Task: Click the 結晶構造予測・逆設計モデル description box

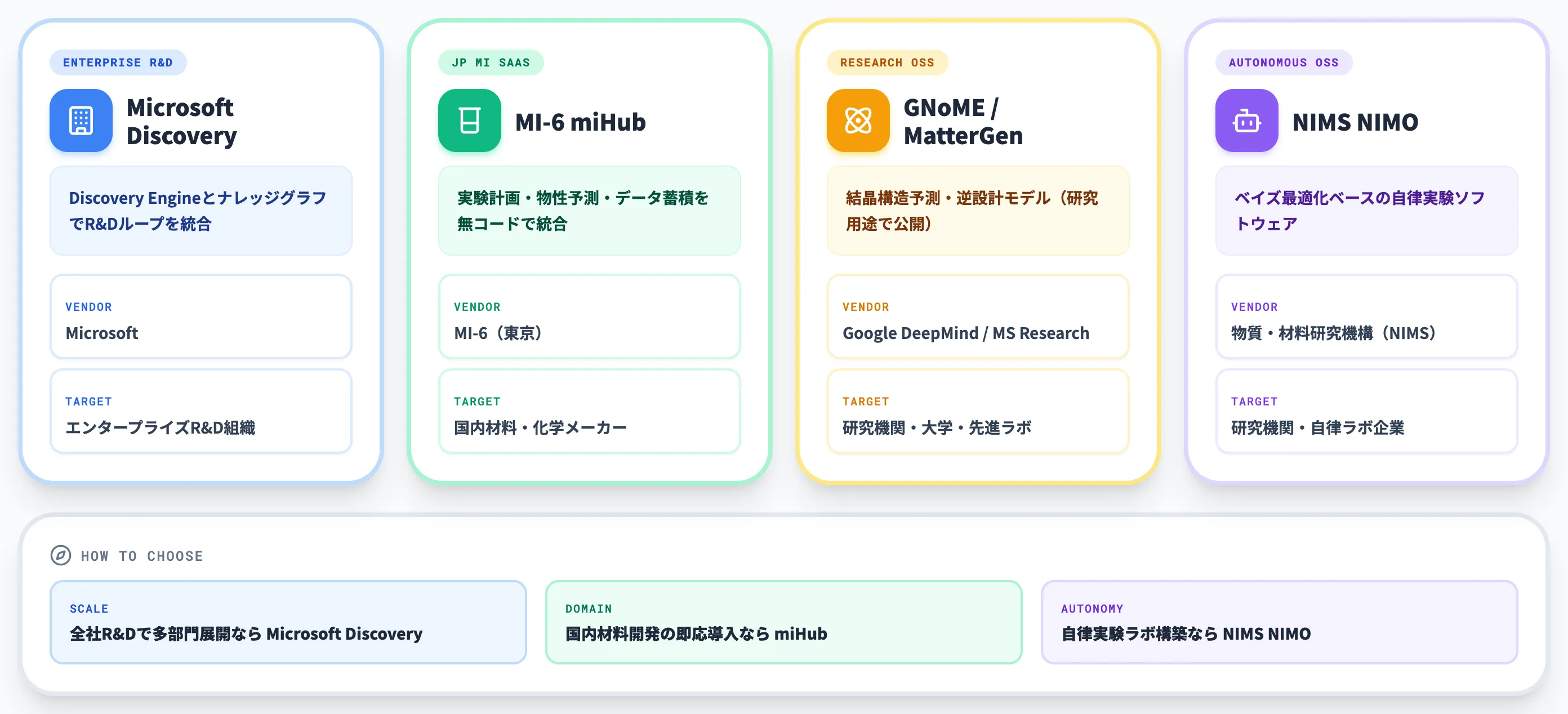Action: (x=978, y=211)
